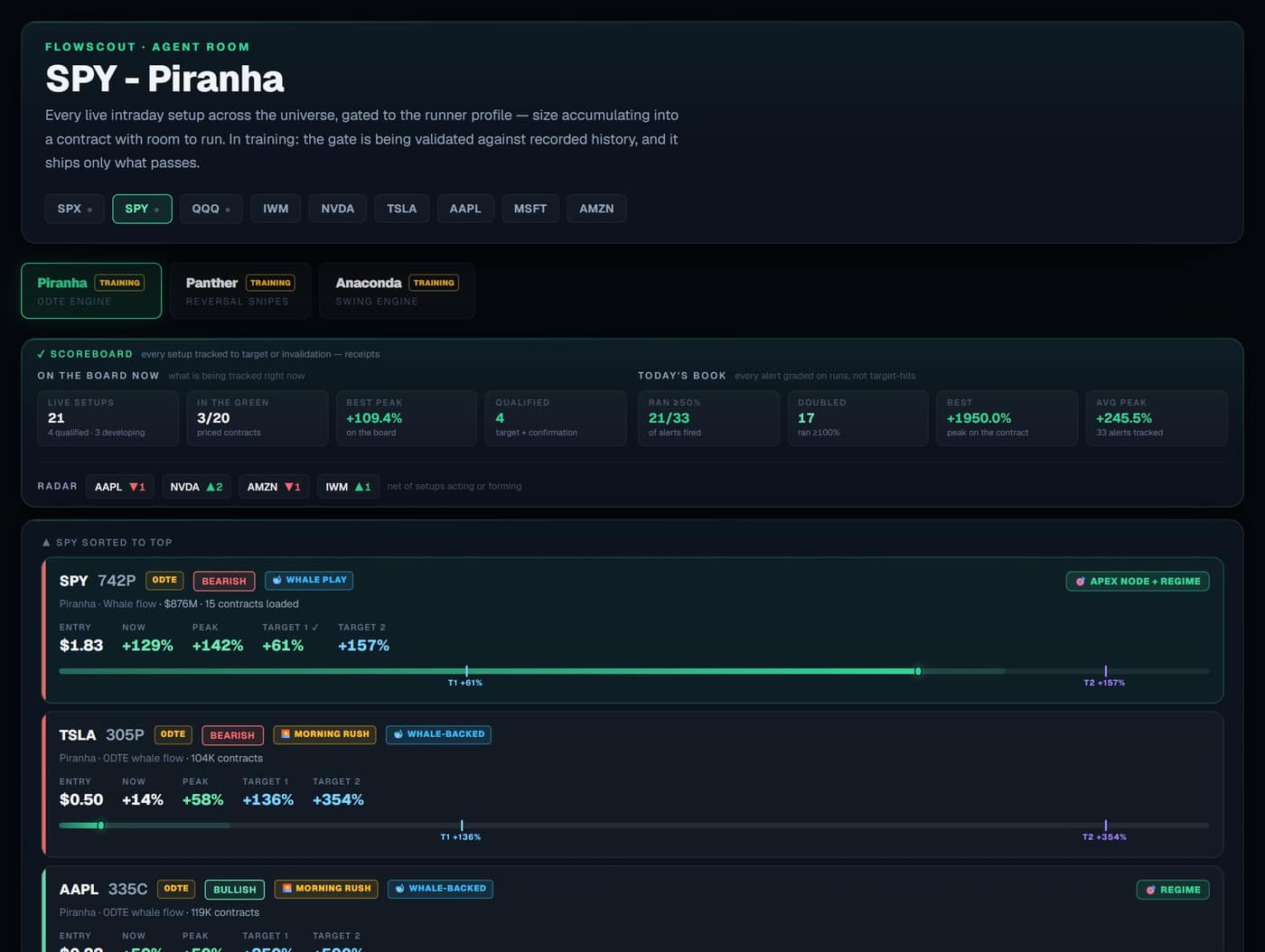Viewport: 1265px width, 952px height.
Task: Switch to the IWM ticker
Action: click(276, 209)
